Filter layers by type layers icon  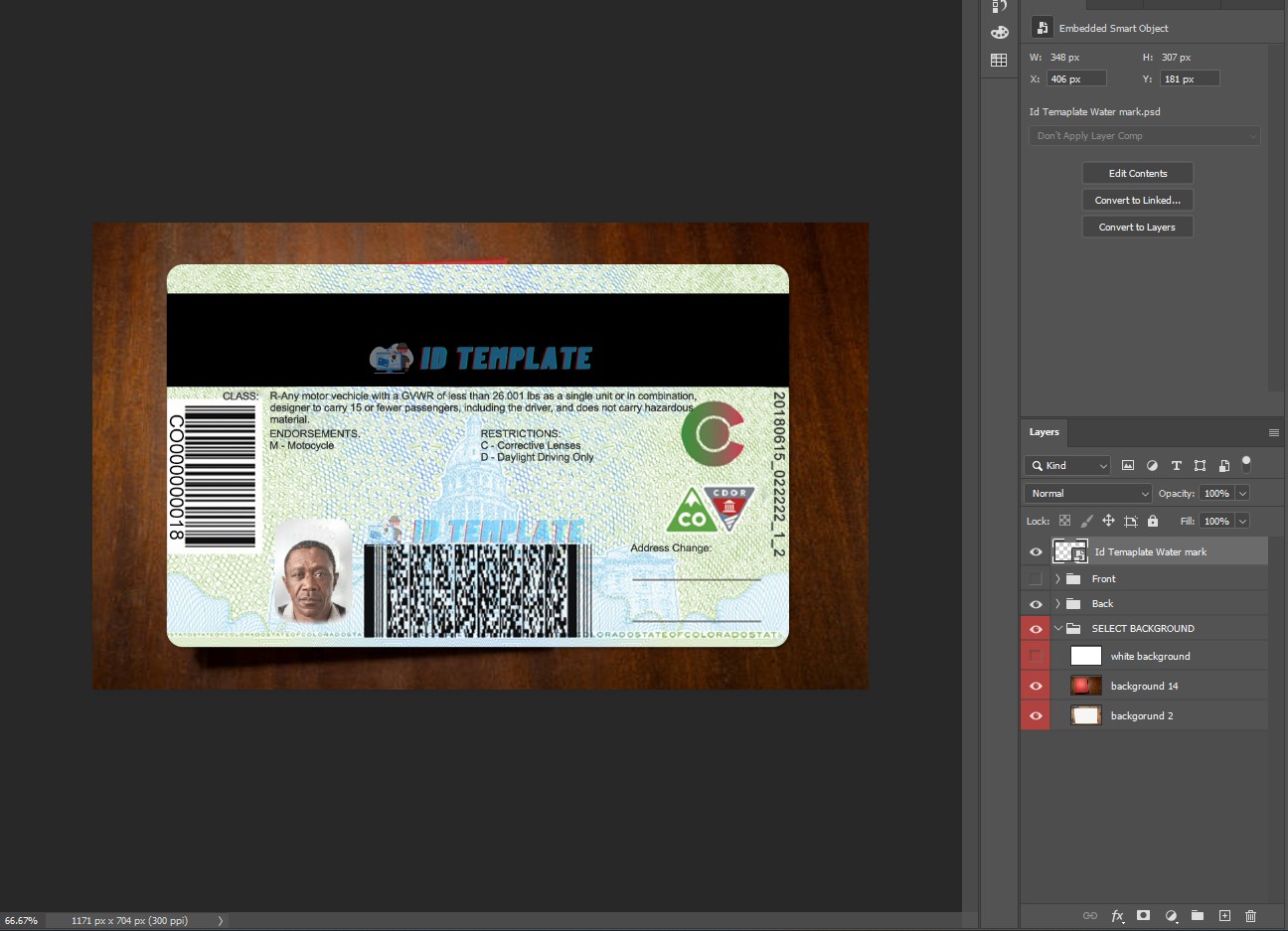1176,465
